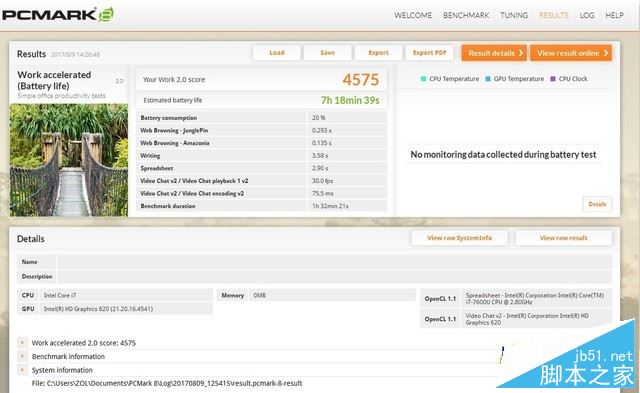Click No monitoring data collected message
The width and height of the screenshot is (640, 393).
point(503,155)
